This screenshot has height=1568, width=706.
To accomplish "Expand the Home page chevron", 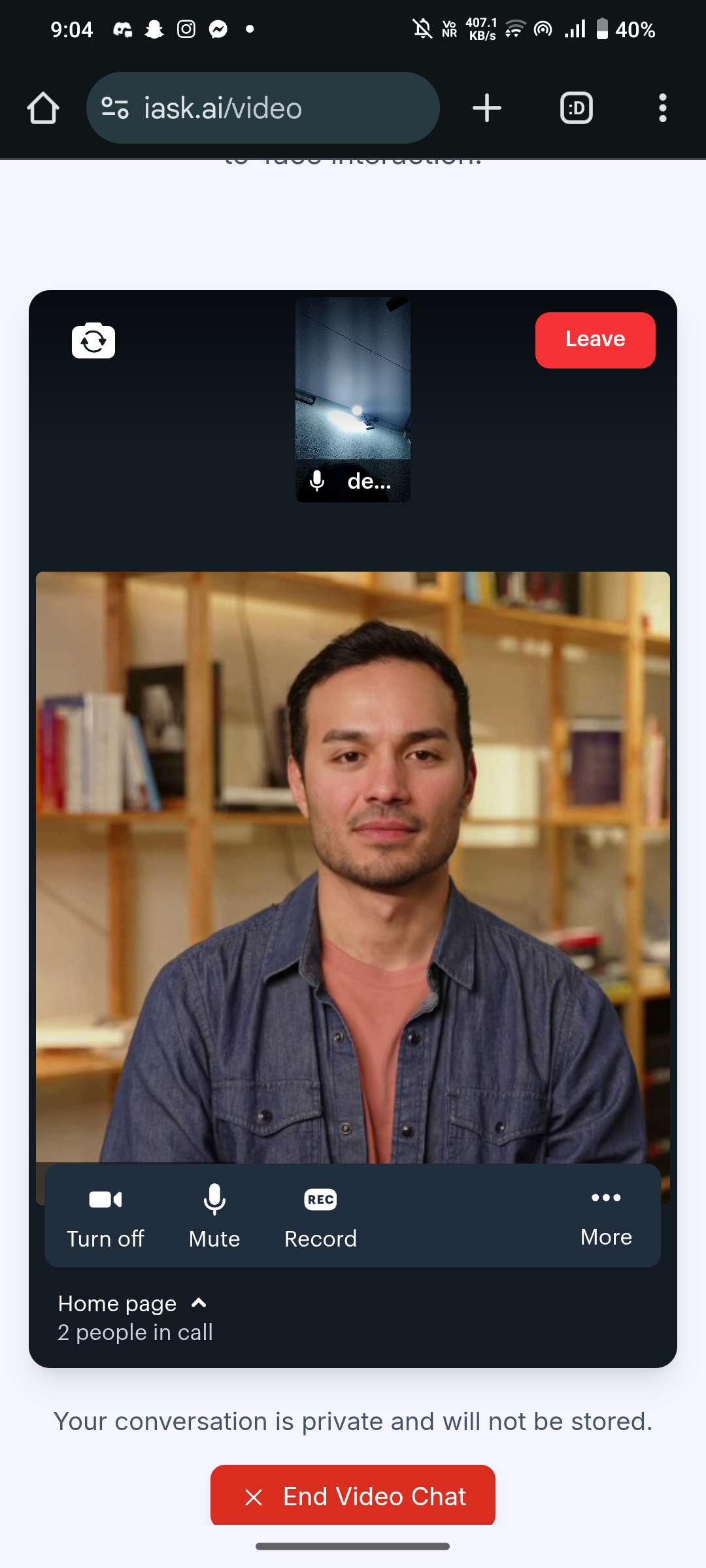I will coord(199,1303).
